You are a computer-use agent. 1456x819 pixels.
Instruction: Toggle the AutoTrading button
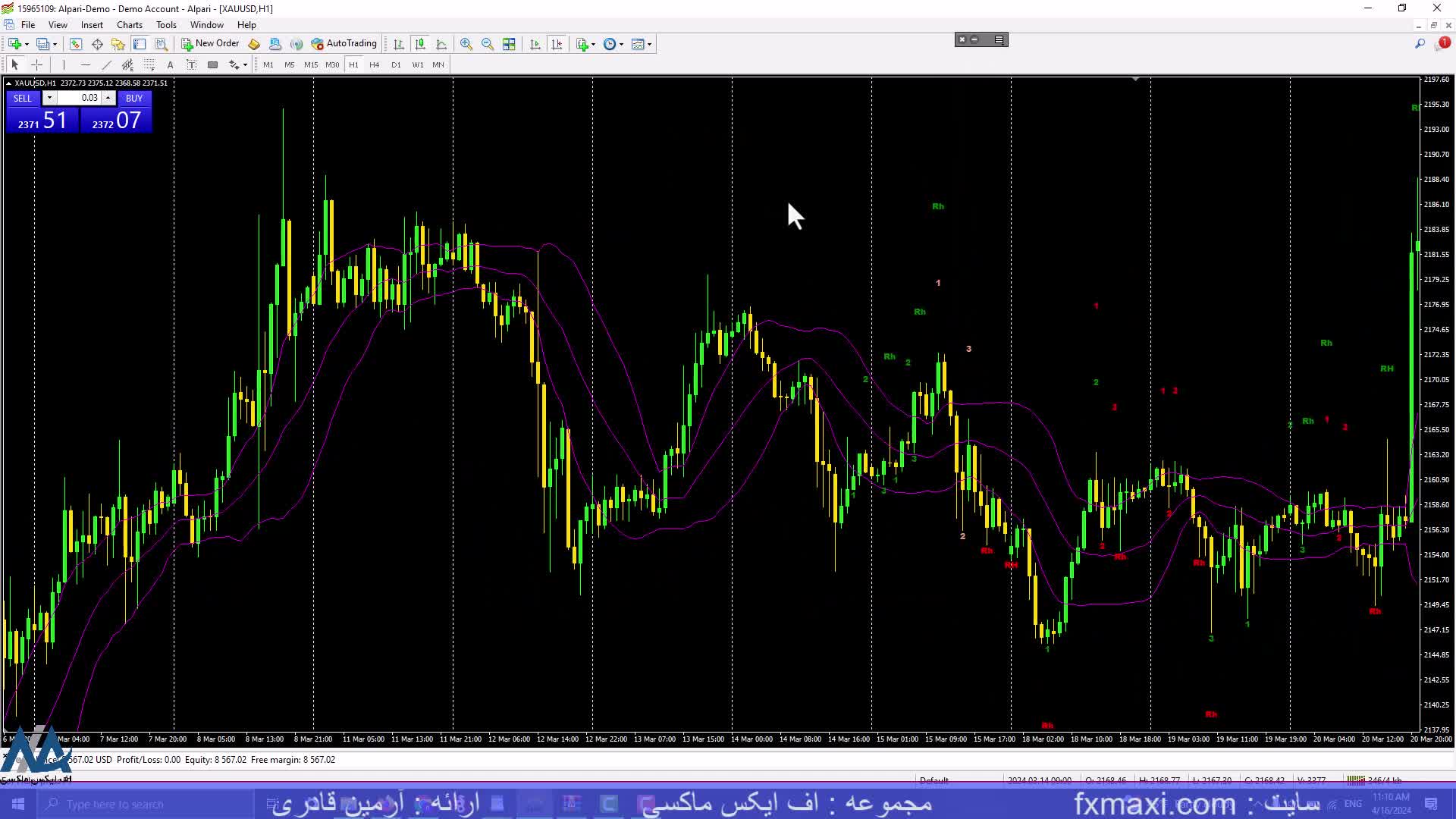[x=344, y=44]
